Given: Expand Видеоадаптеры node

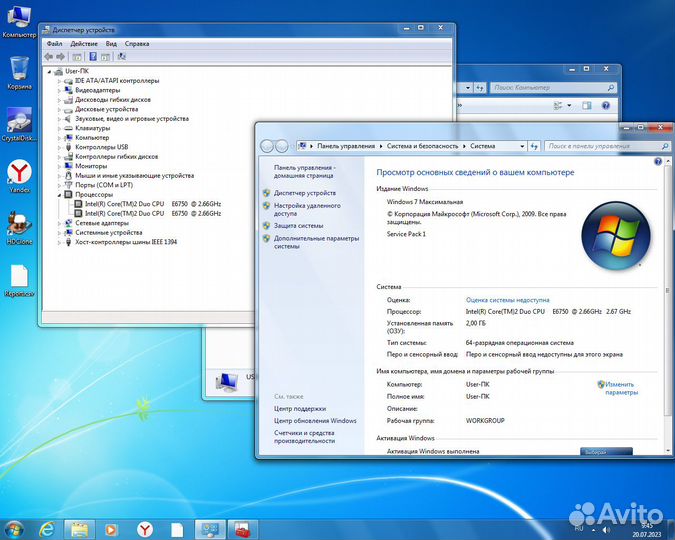Looking at the screenshot, I should (59, 90).
